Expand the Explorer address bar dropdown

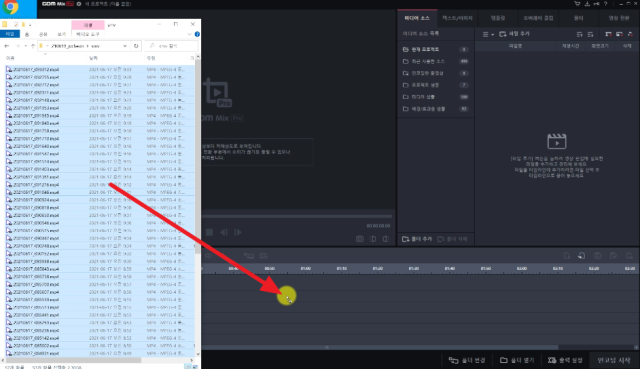click(125, 46)
